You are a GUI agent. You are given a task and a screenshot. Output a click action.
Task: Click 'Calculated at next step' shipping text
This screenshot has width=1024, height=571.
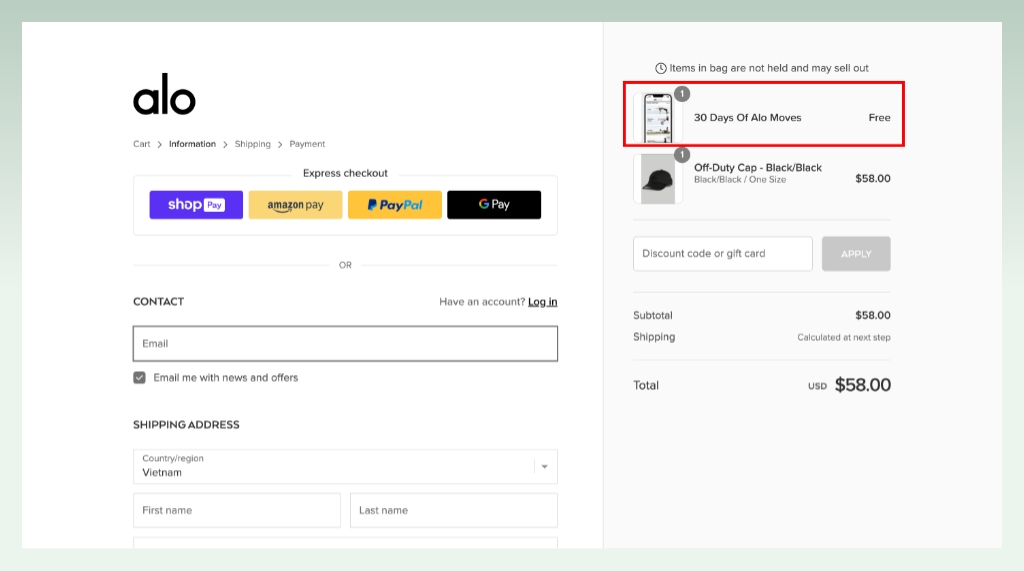tap(844, 337)
